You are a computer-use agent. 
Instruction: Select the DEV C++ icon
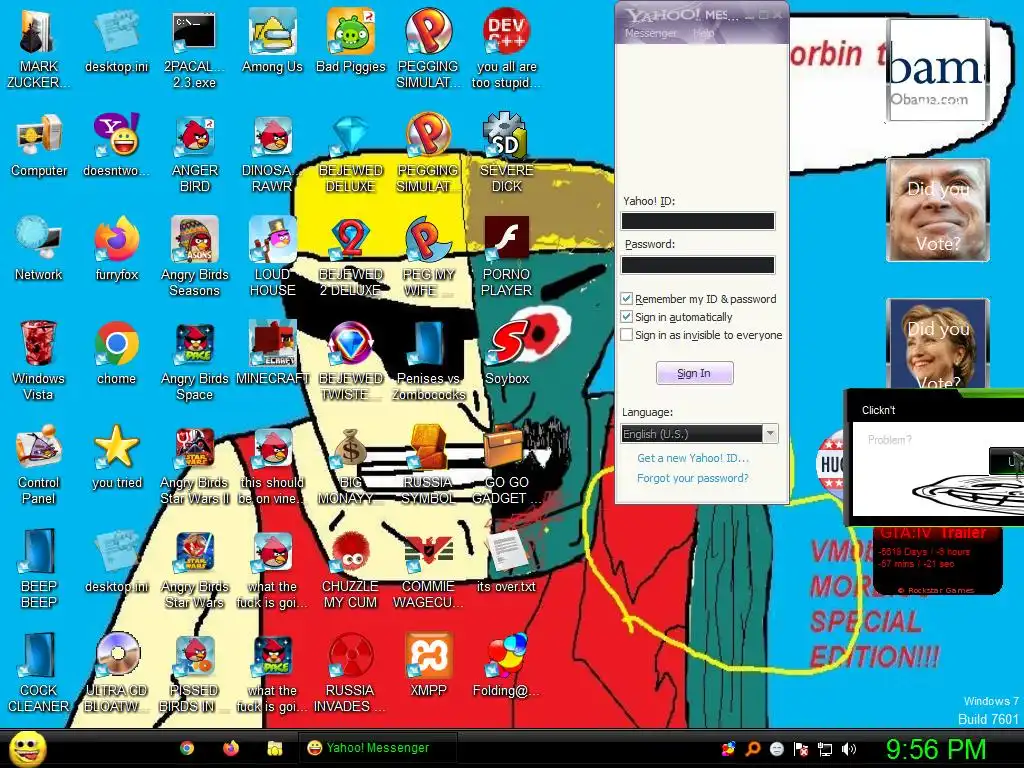pyautogui.click(x=507, y=48)
